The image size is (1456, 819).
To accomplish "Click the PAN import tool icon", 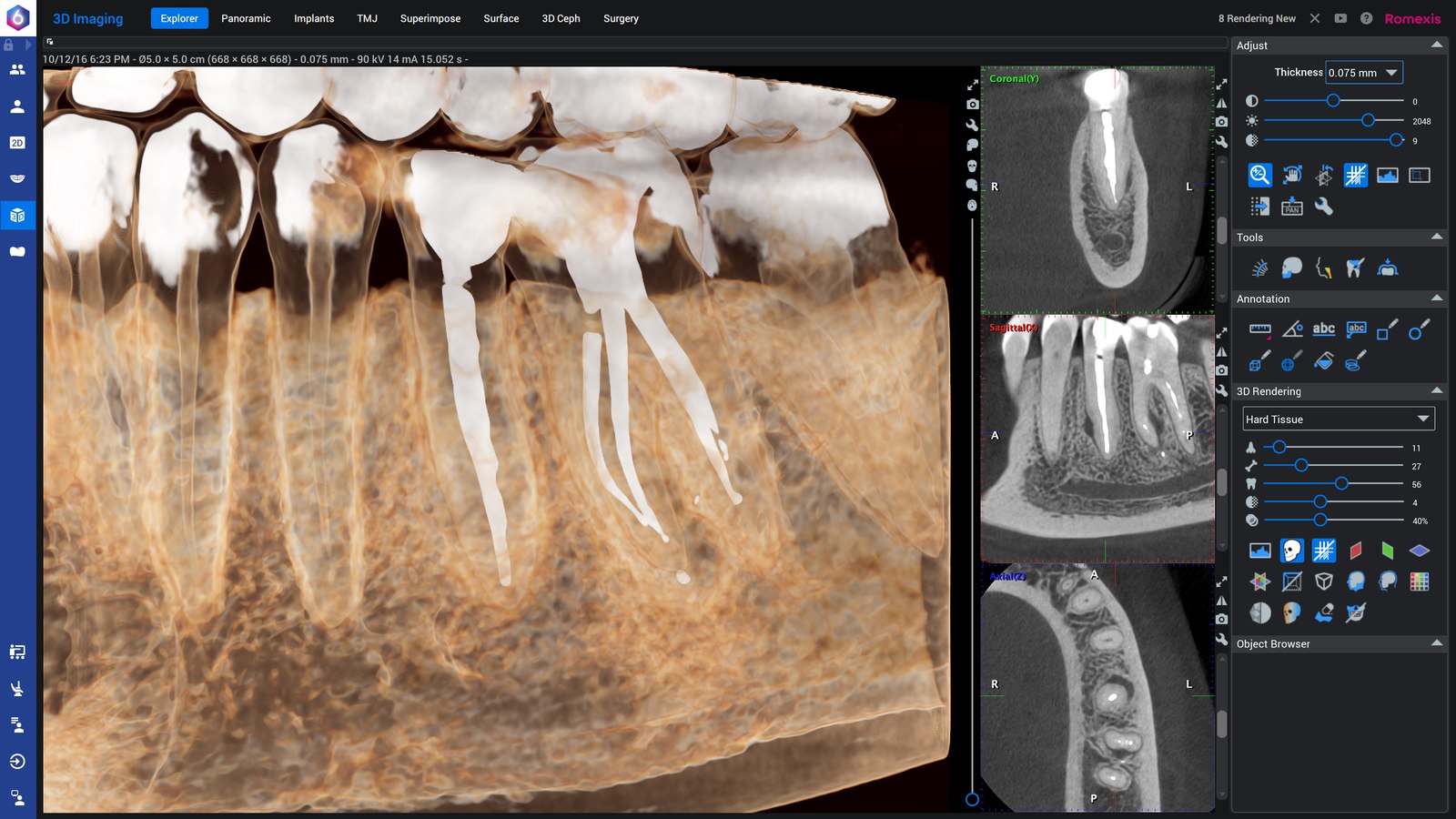I will (x=1292, y=207).
